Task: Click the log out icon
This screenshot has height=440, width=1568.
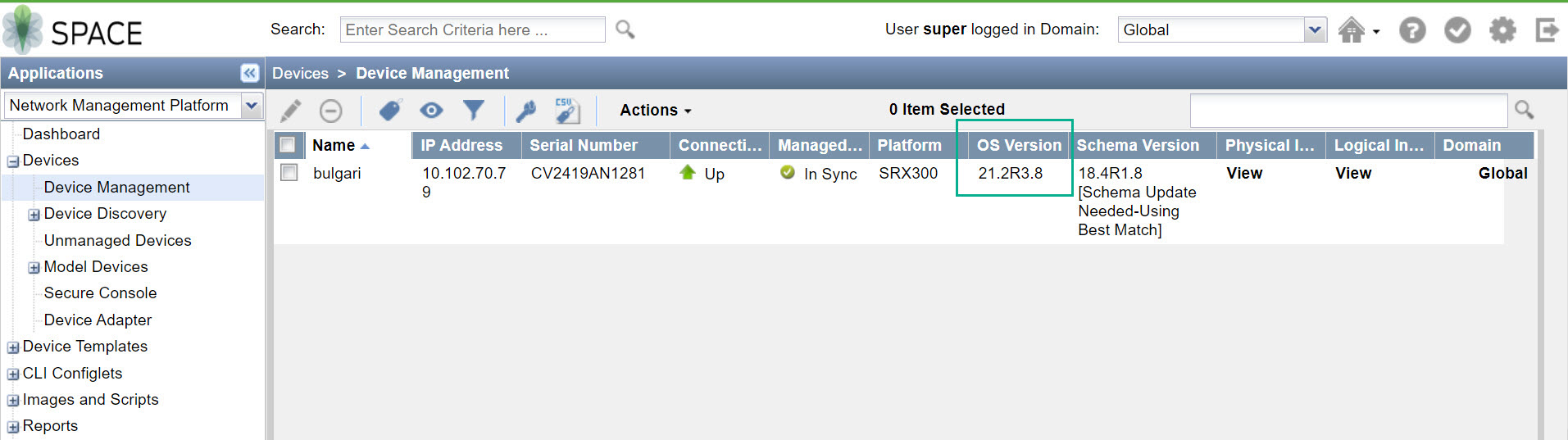Action: coord(1547,30)
